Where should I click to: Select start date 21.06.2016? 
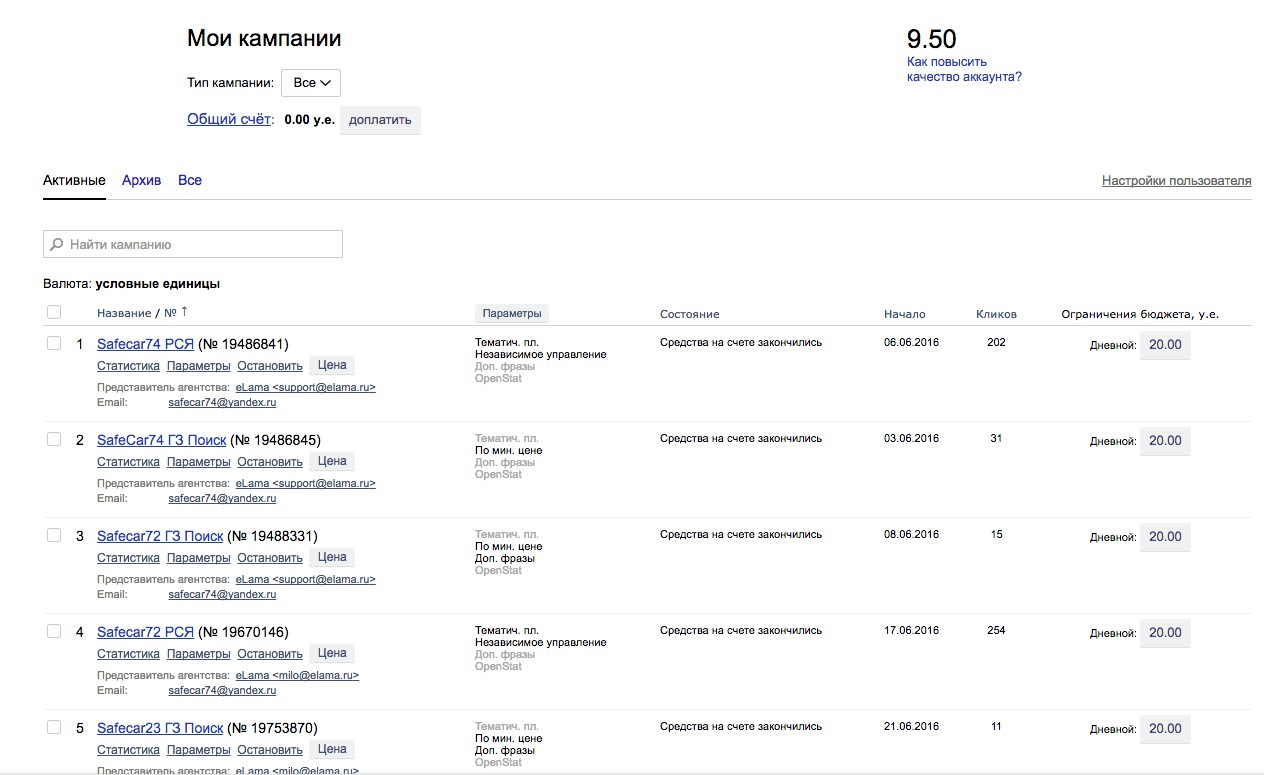click(911, 726)
